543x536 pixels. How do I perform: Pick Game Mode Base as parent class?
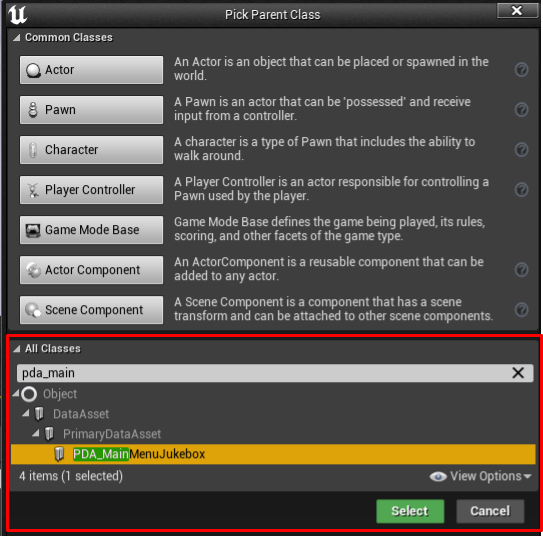pos(91,230)
